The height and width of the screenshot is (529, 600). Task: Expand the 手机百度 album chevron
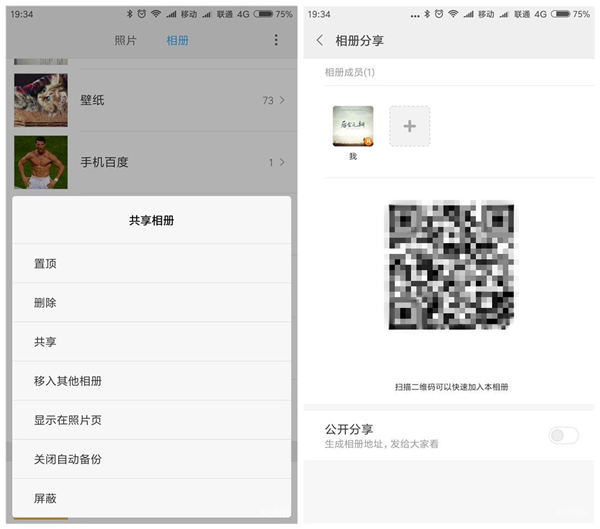coord(282,162)
